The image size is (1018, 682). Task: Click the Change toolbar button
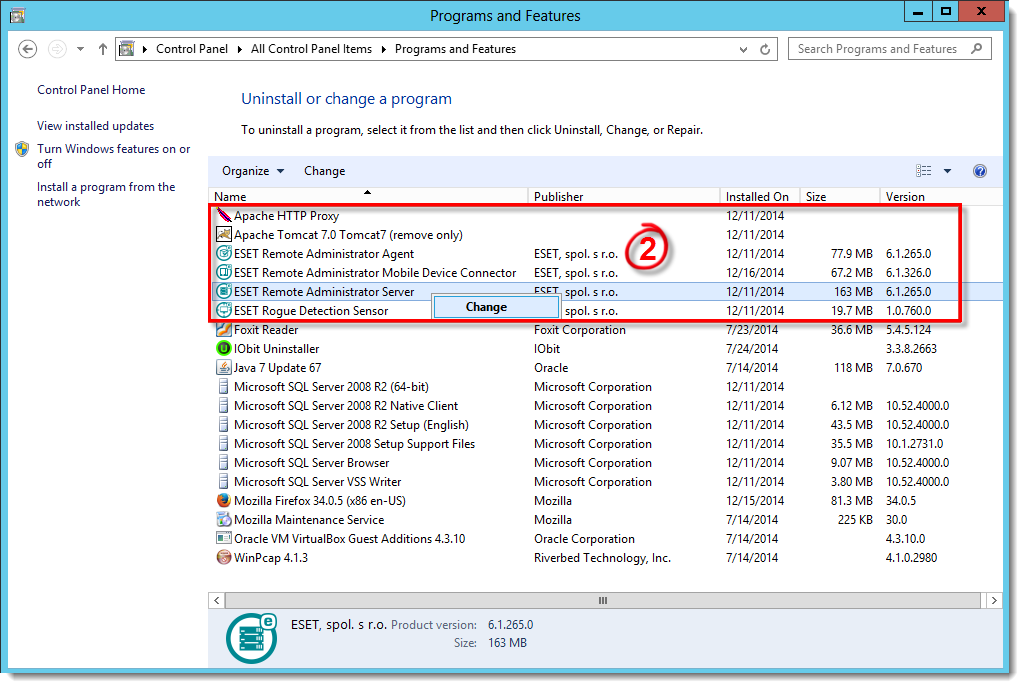325,171
